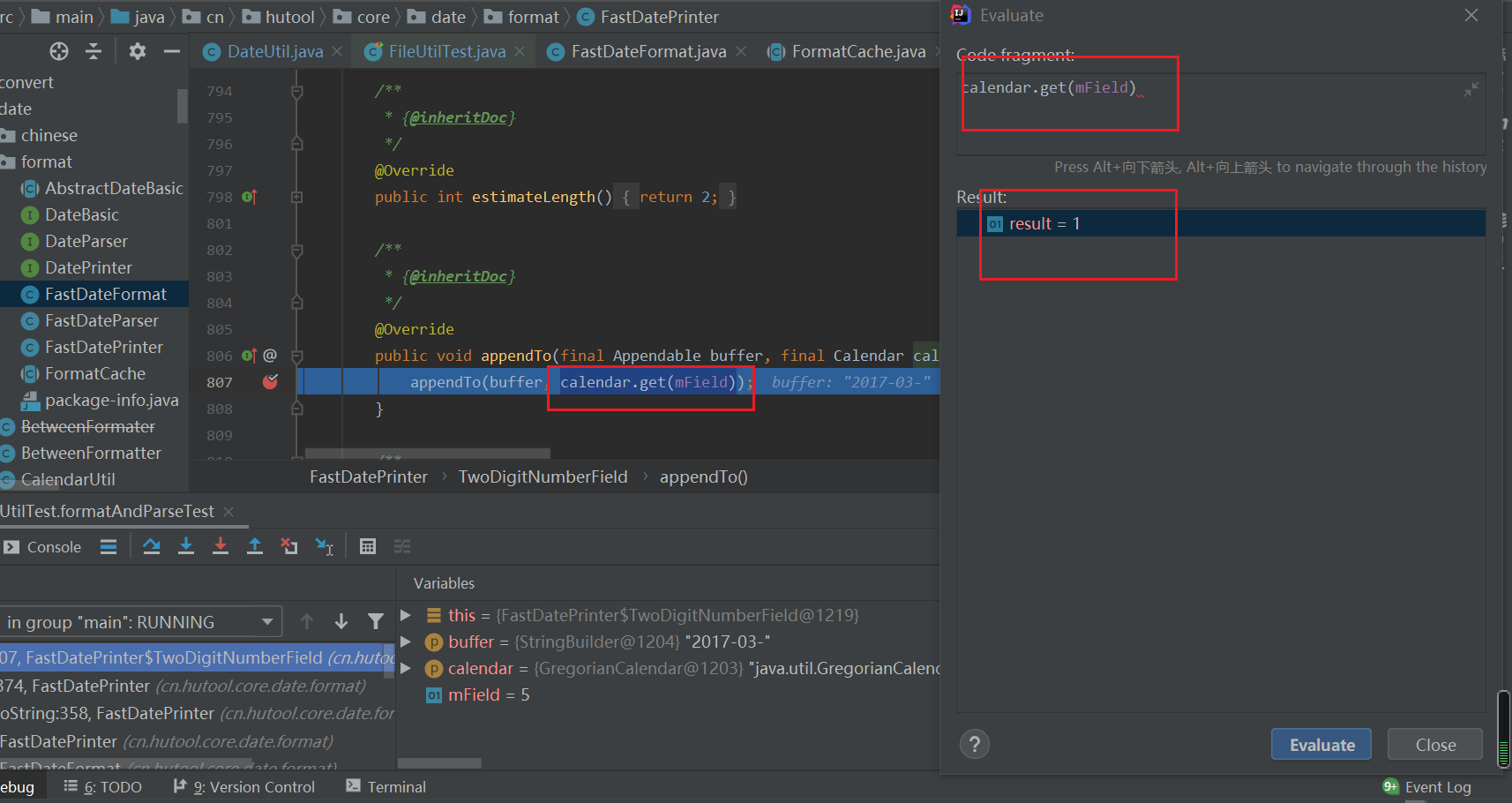Close the DateUtil.java editor tab
This screenshot has width=1512, height=803.
[337, 52]
